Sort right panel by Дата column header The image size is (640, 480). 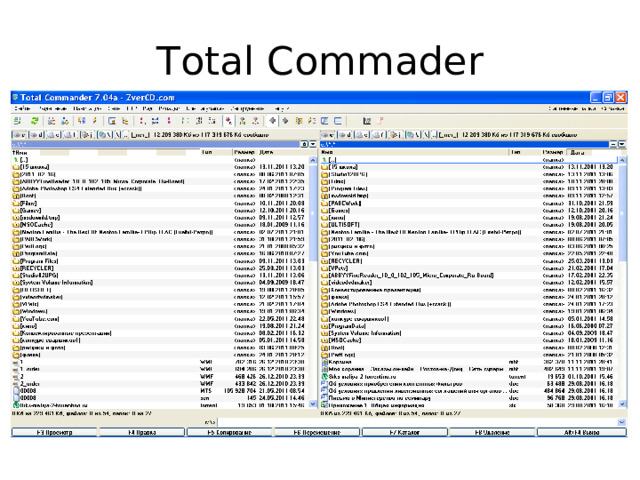[x=593, y=152]
